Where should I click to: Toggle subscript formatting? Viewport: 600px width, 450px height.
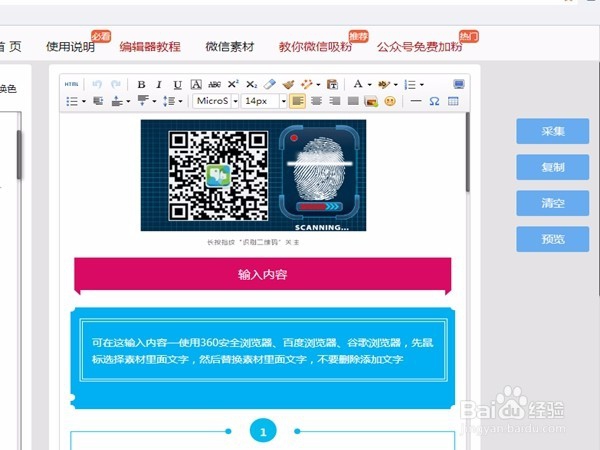coord(251,85)
